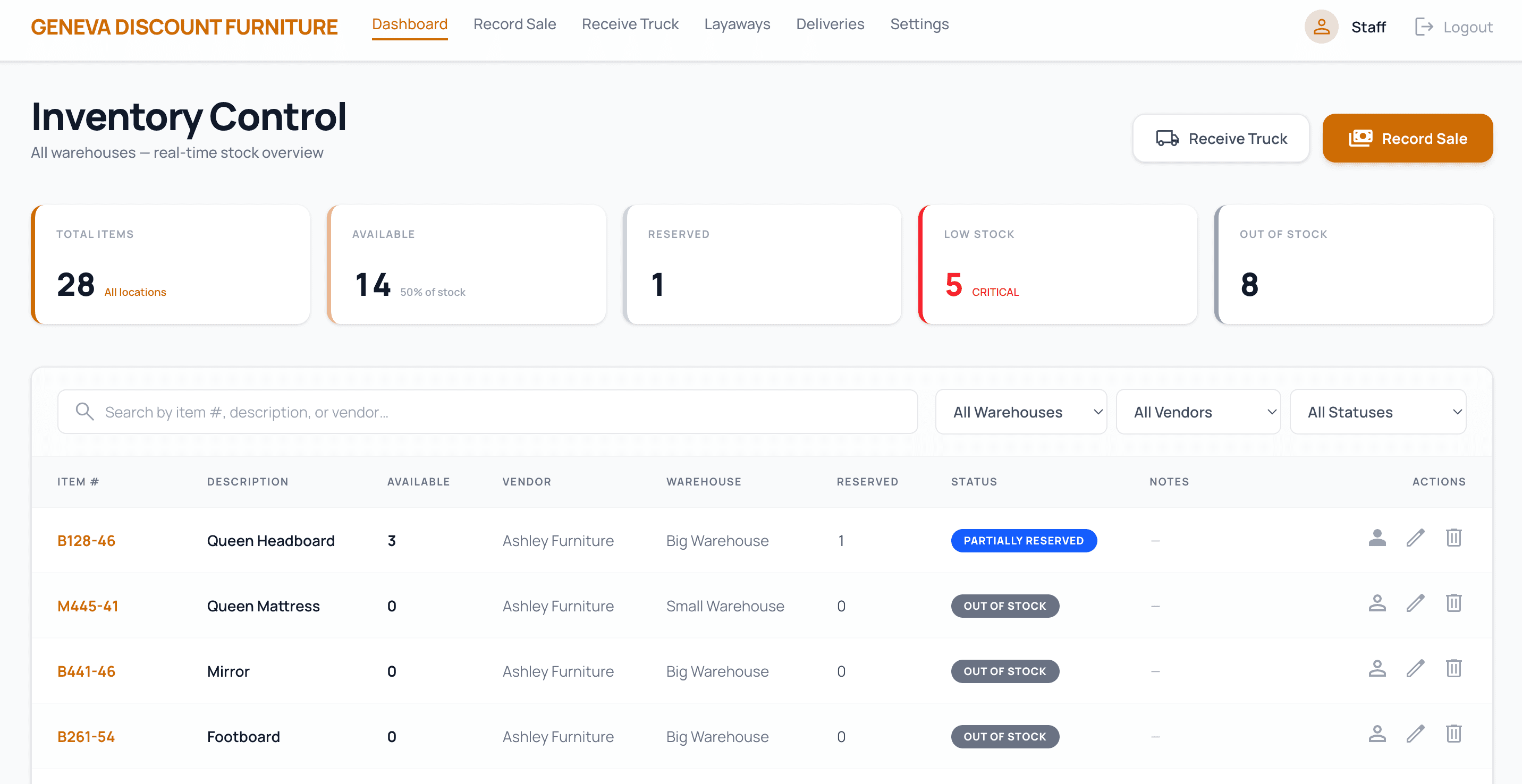Assign customer for item M445-41
The height and width of the screenshot is (784, 1522).
(x=1377, y=603)
